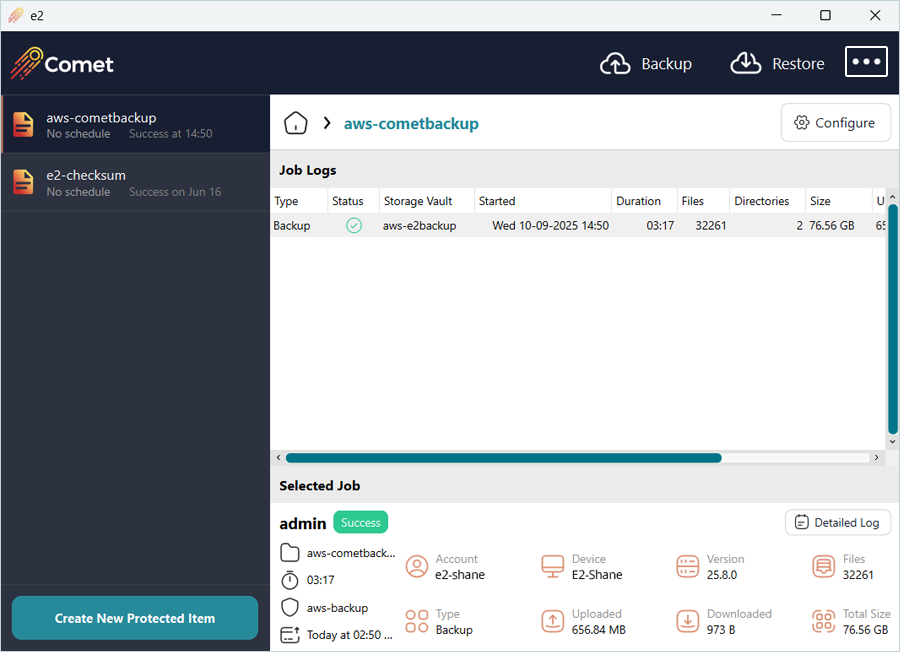
Task: Click the folder icon beside aws-cometback...
Action: point(290,553)
